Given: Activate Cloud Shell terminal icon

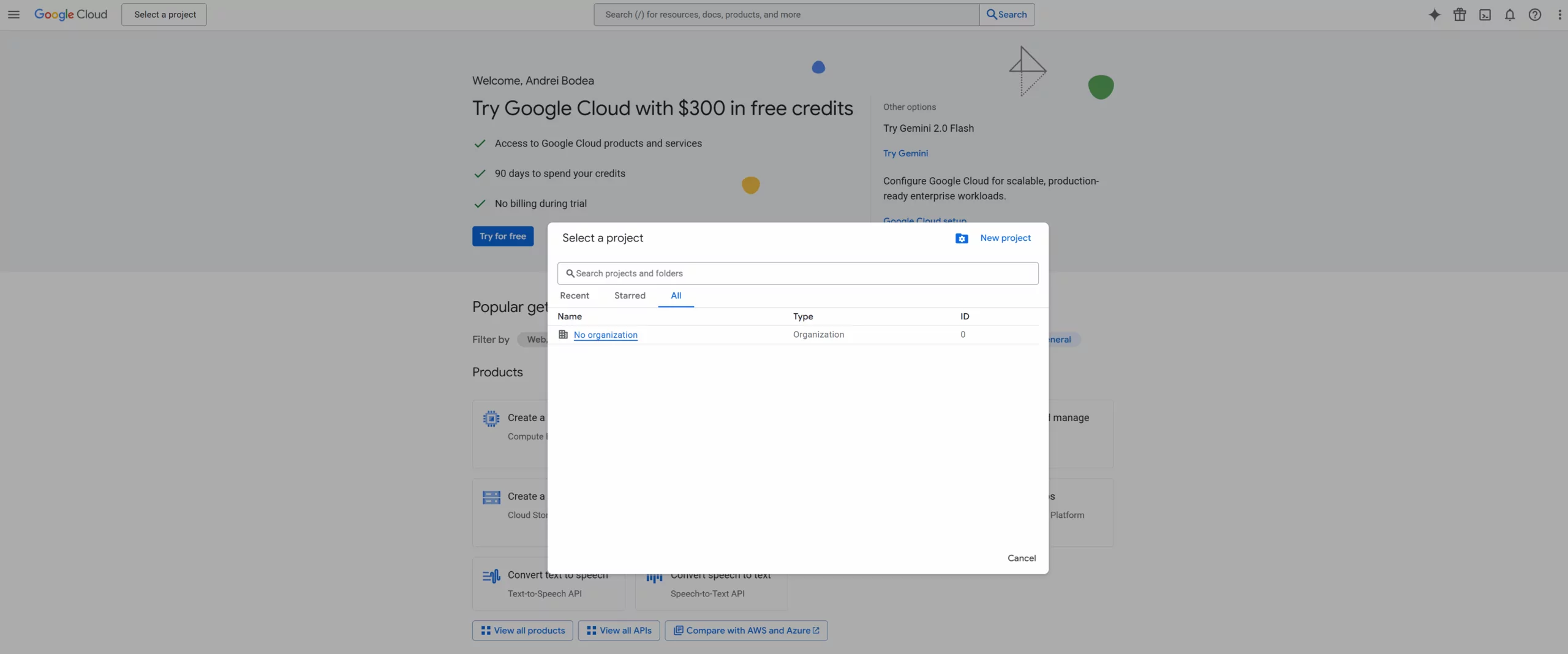Looking at the screenshot, I should (x=1485, y=15).
